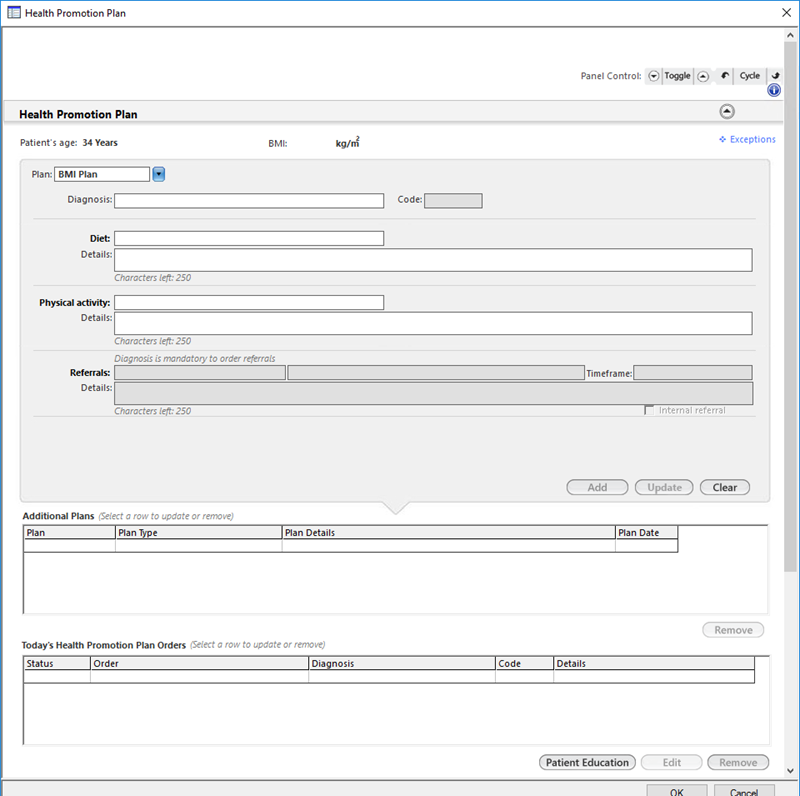Click the BMI Plan combo box field
The width and height of the screenshot is (800, 796).
click(102, 175)
